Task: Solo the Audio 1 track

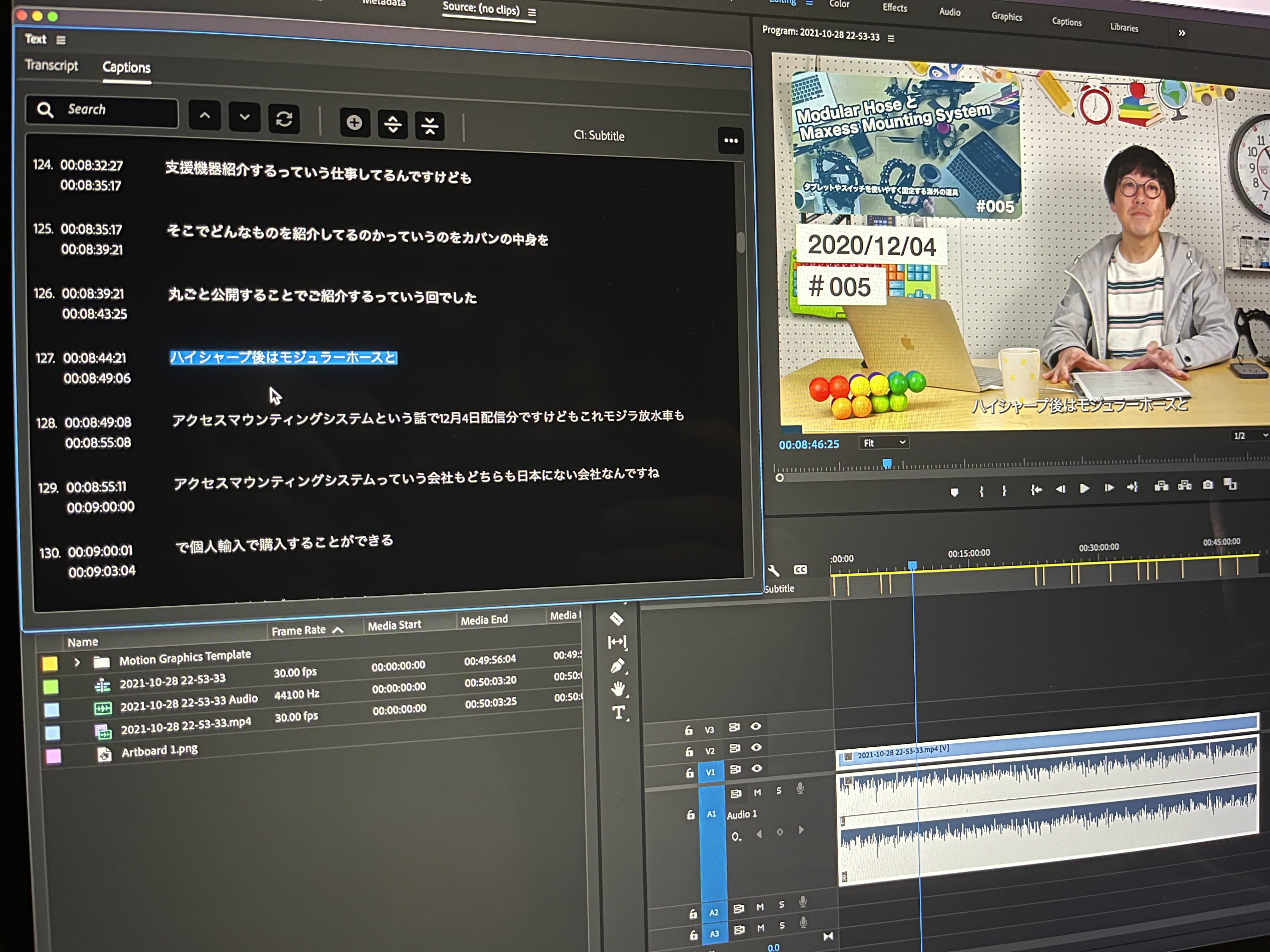Action: click(779, 791)
